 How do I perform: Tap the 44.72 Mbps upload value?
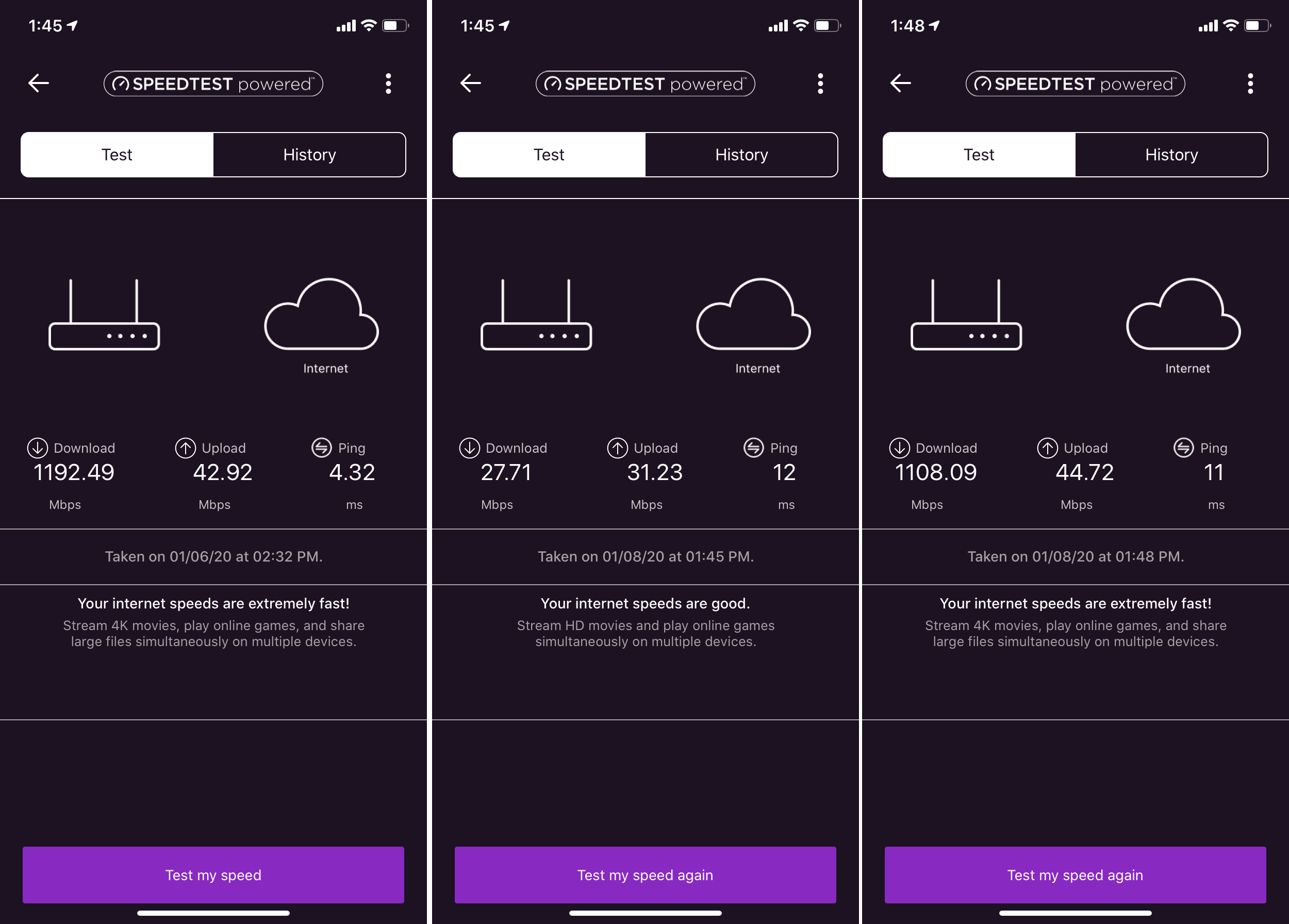click(1084, 472)
